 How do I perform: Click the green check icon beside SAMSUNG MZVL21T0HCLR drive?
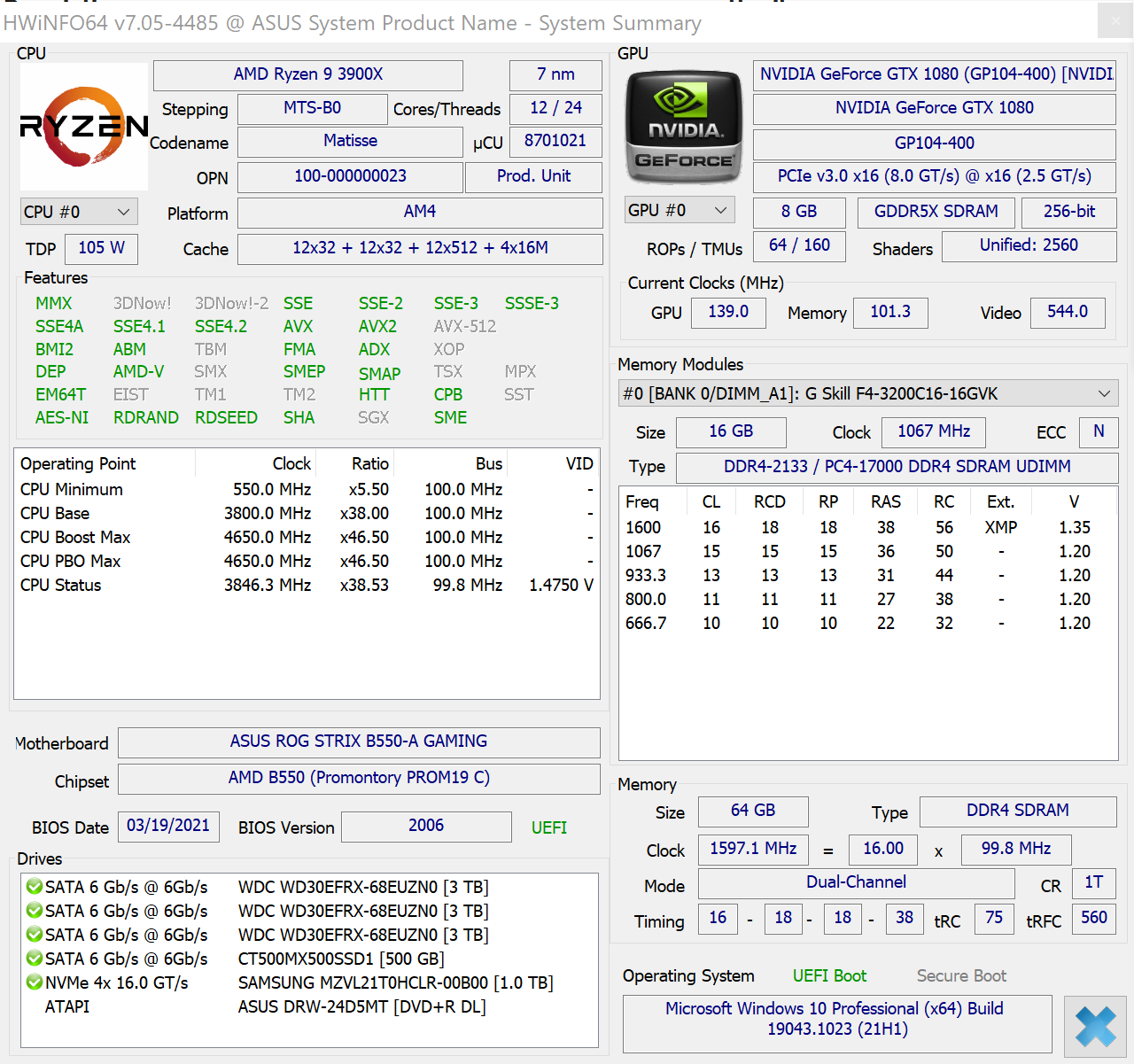coord(35,982)
